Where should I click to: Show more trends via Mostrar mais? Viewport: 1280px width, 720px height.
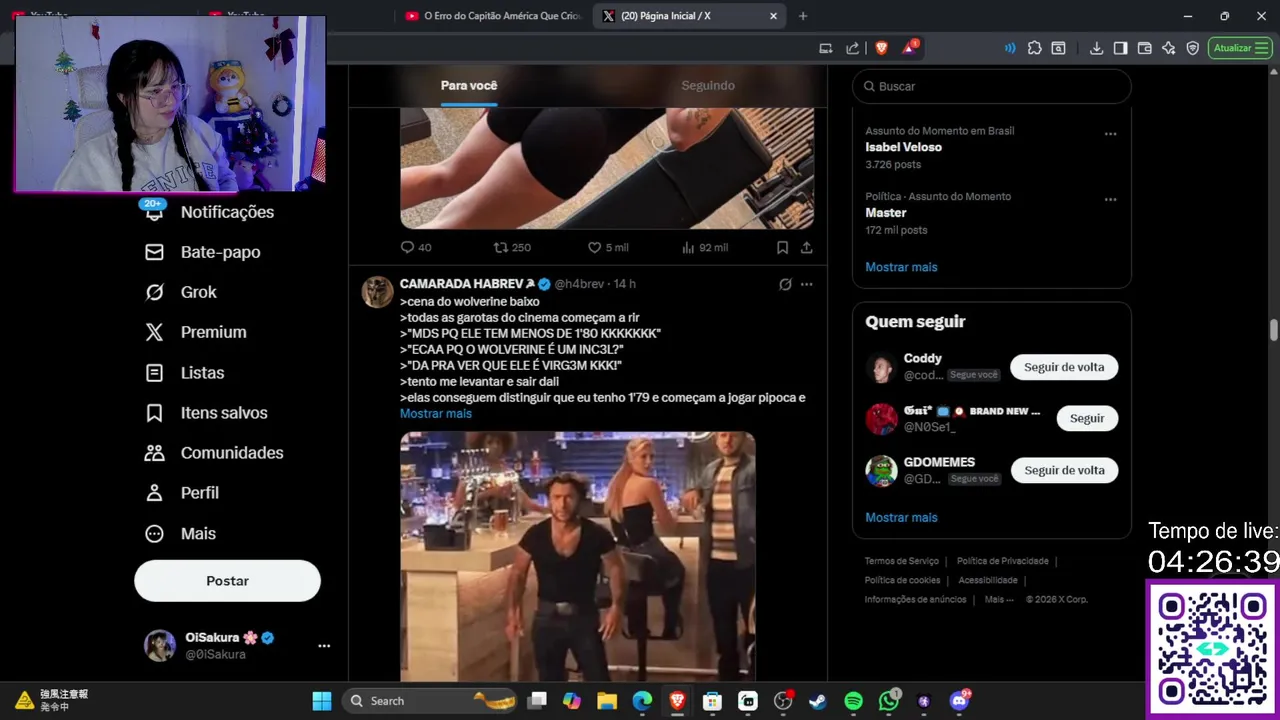[901, 267]
